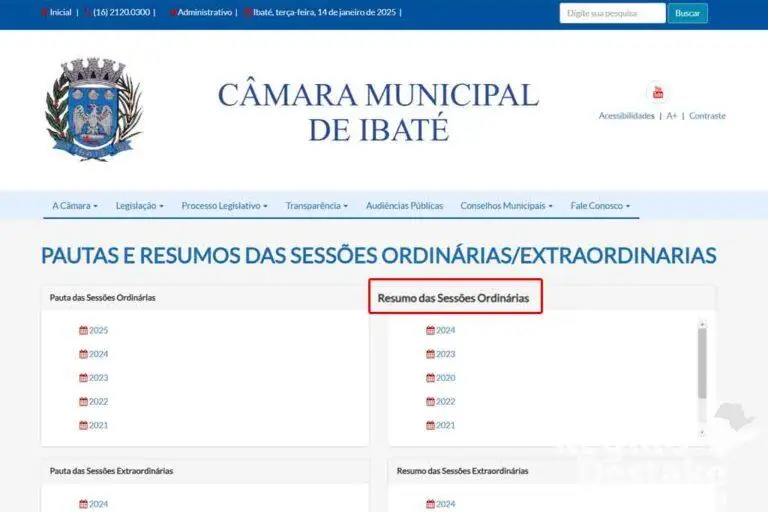The image size is (768, 512).
Task: Click calendar icon for 2023 Pauta Ordinárias
Action: point(83,378)
